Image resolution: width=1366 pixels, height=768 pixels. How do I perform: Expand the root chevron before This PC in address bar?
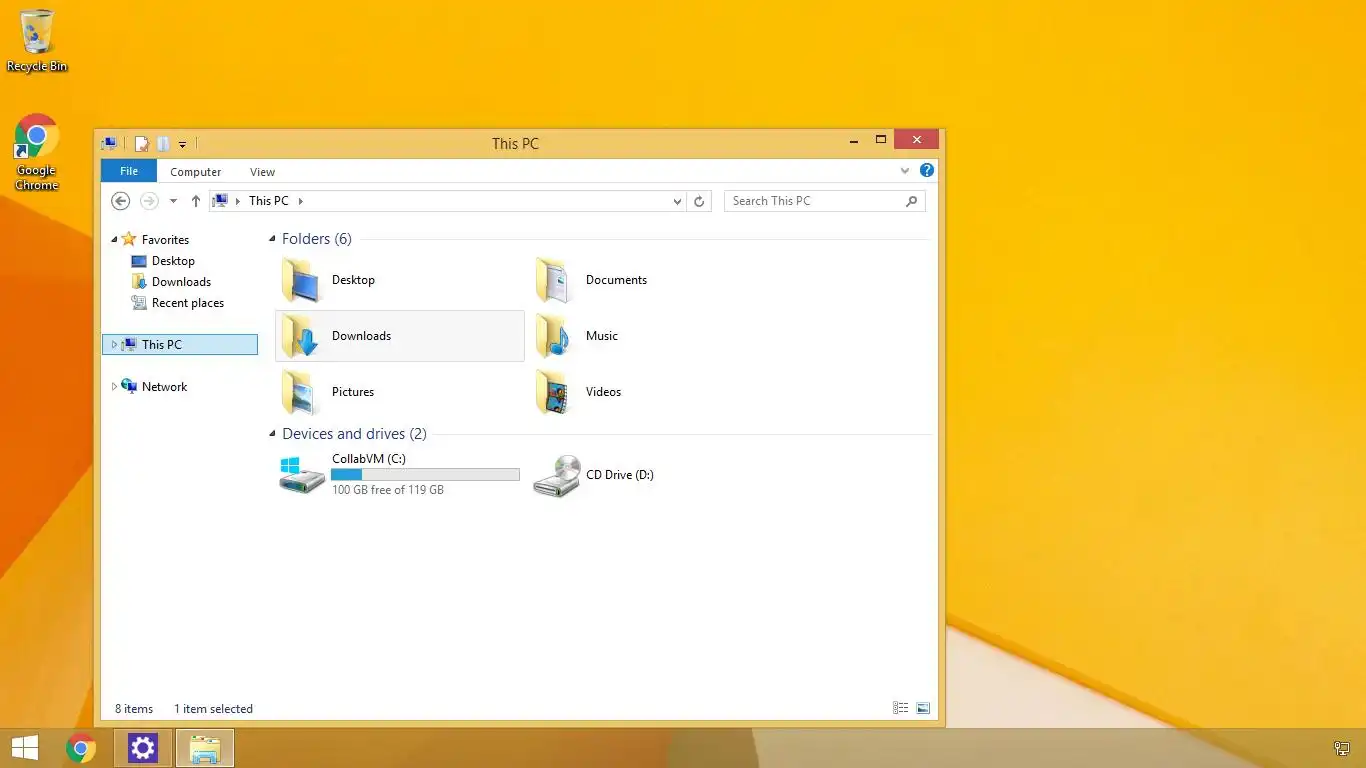(238, 201)
